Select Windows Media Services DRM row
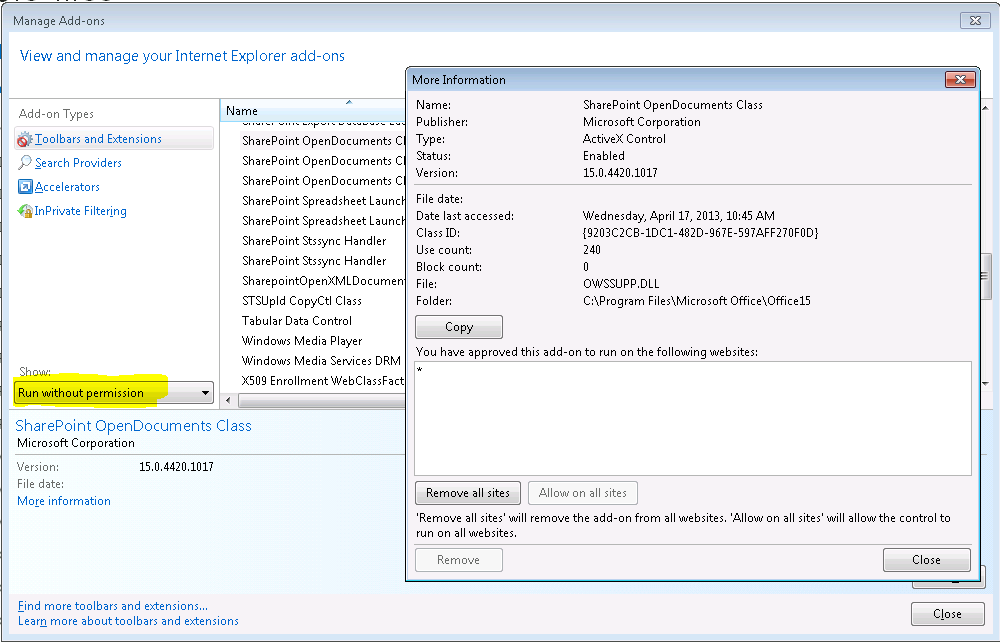Image resolution: width=1000 pixels, height=642 pixels. 321,361
